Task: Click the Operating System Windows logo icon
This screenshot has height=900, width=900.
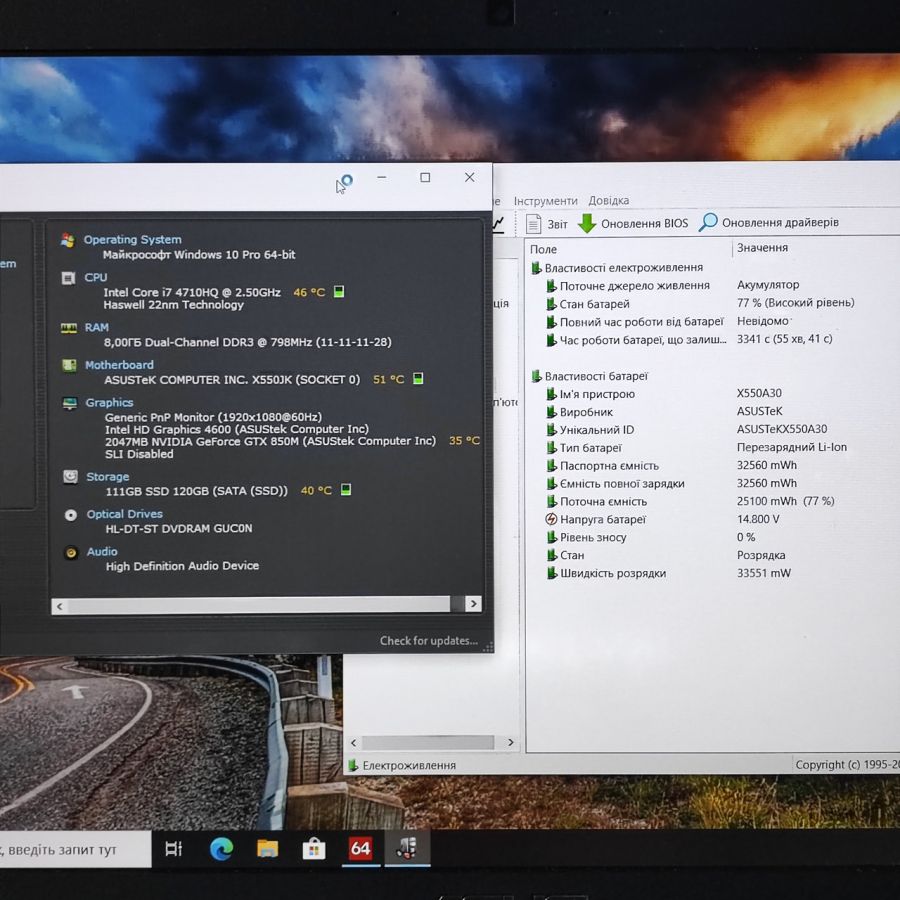Action: point(68,240)
